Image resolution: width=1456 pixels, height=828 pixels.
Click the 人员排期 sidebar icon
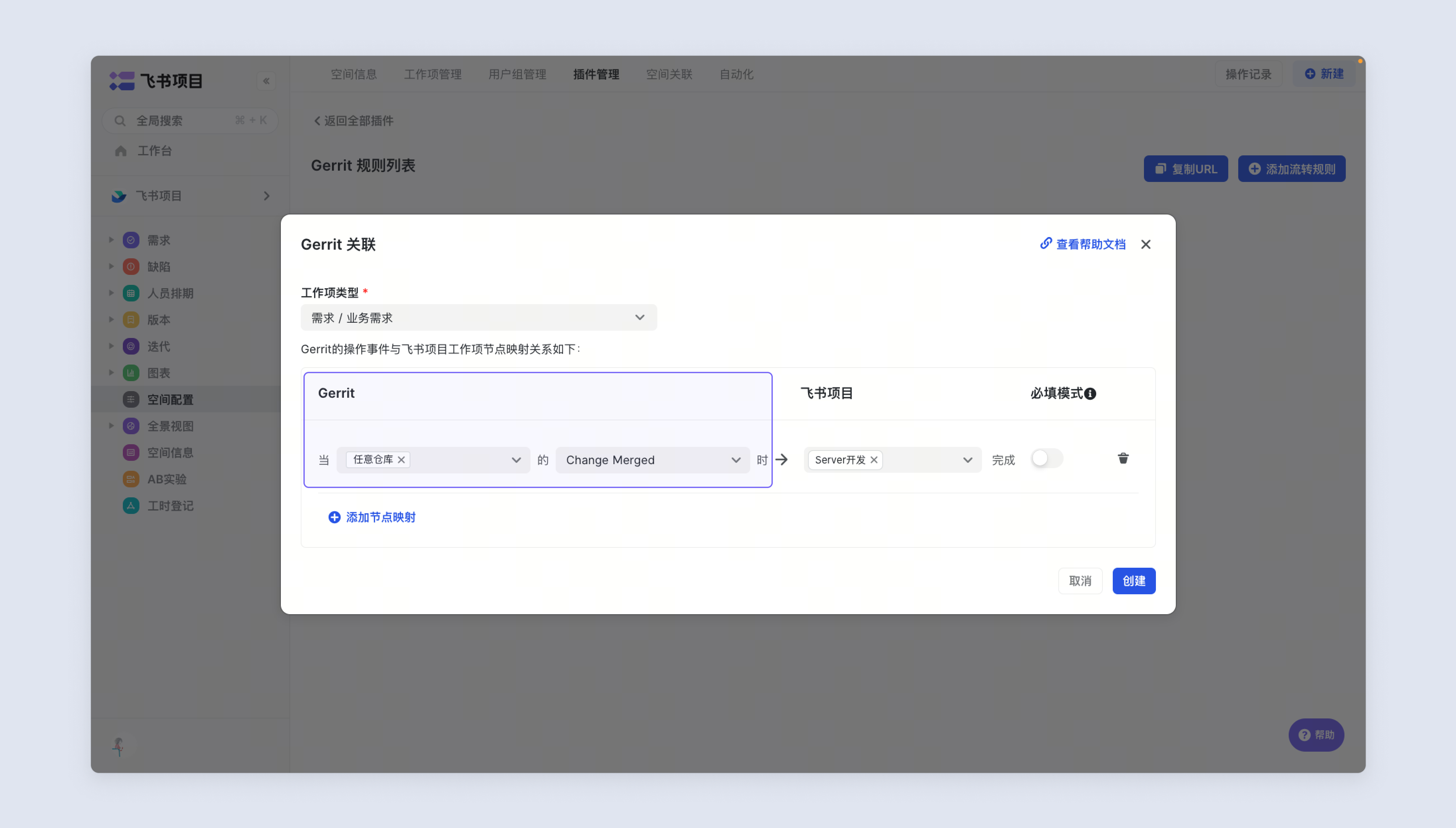(131, 293)
